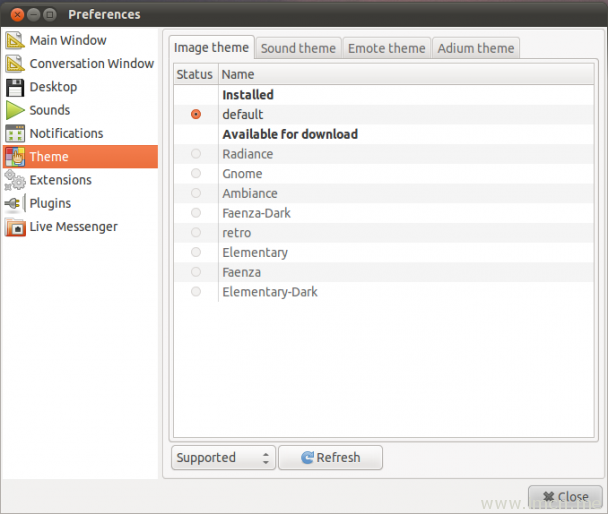608x514 pixels.
Task: Open the Main Window preferences section
Action: click(x=80, y=40)
